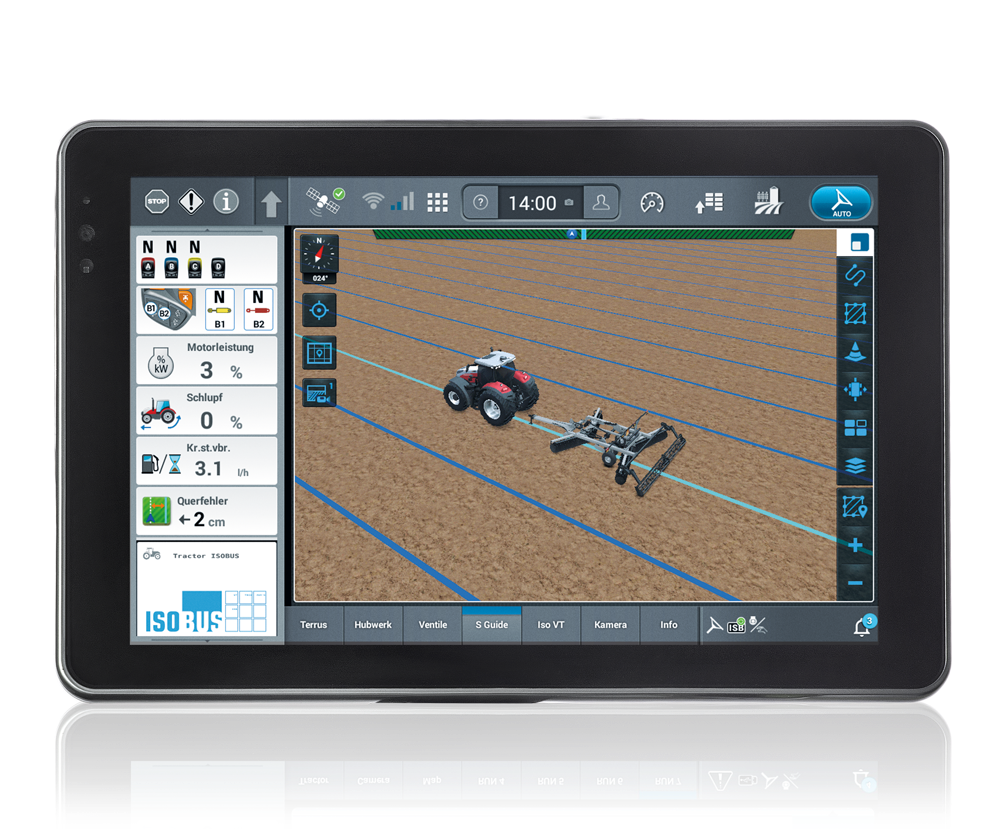The image size is (1000, 829).
Task: Tap the STOP octagon icon
Action: tap(157, 202)
